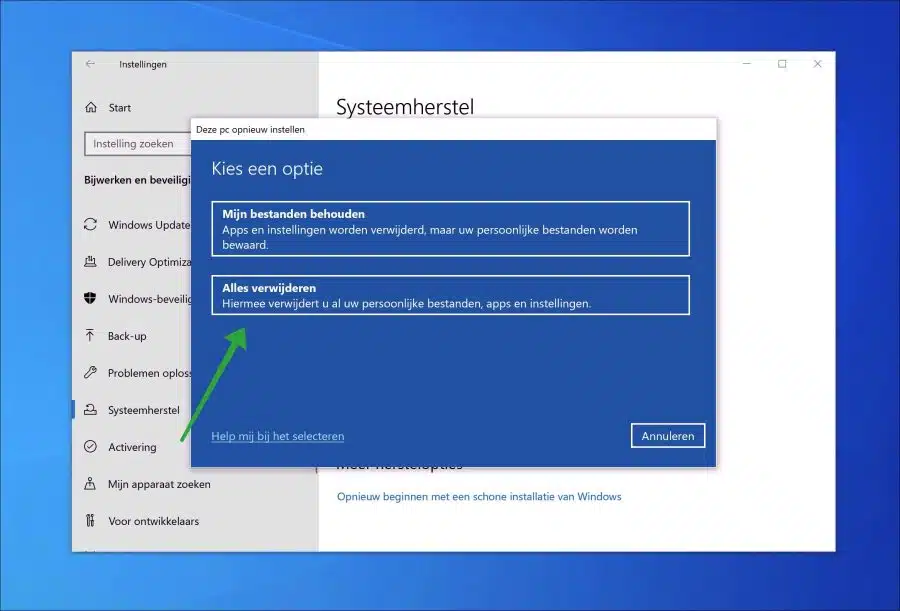Click 'Deze pc opnieuw instellen' dialog title
The height and width of the screenshot is (611, 900).
pyautogui.click(x=250, y=130)
